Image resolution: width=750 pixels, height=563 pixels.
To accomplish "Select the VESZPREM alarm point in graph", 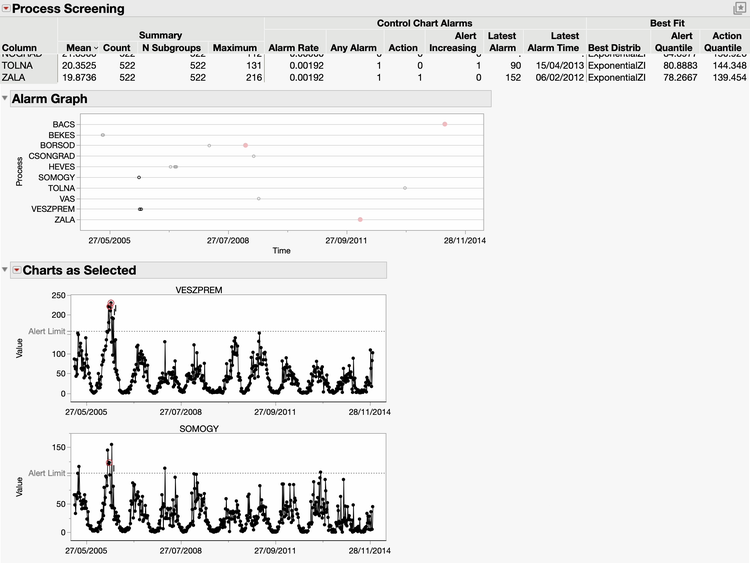I will (x=140, y=209).
